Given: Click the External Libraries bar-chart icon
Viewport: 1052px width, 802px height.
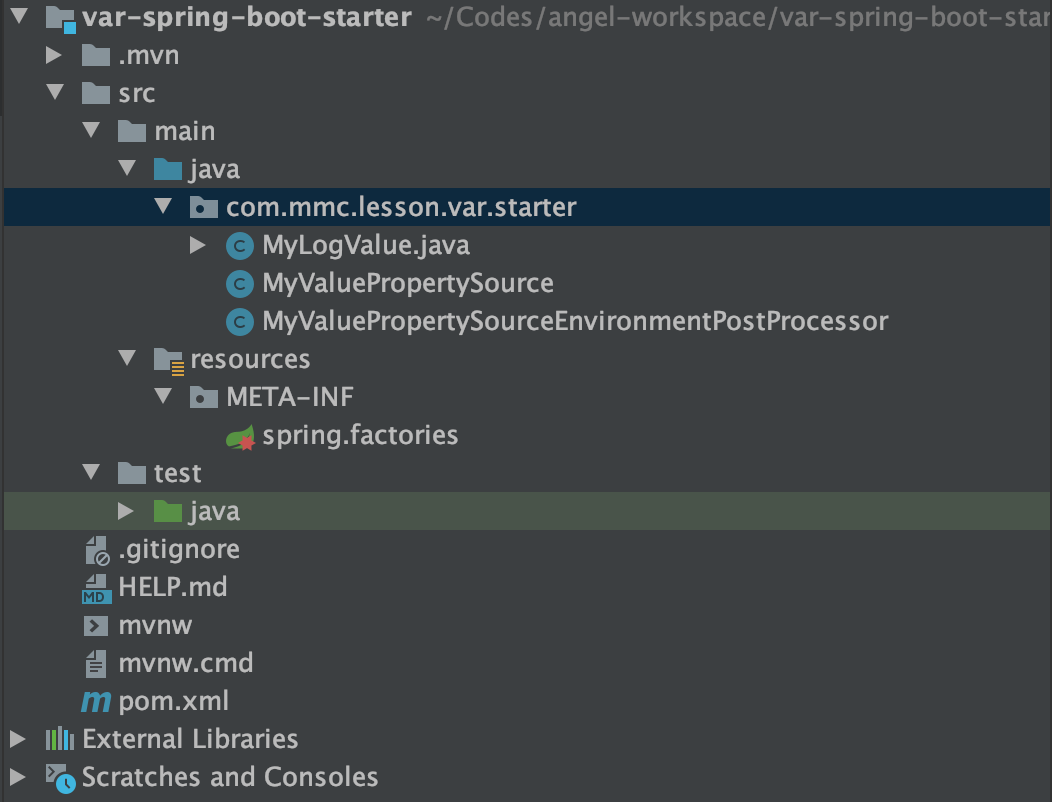Looking at the screenshot, I should click(x=60, y=739).
